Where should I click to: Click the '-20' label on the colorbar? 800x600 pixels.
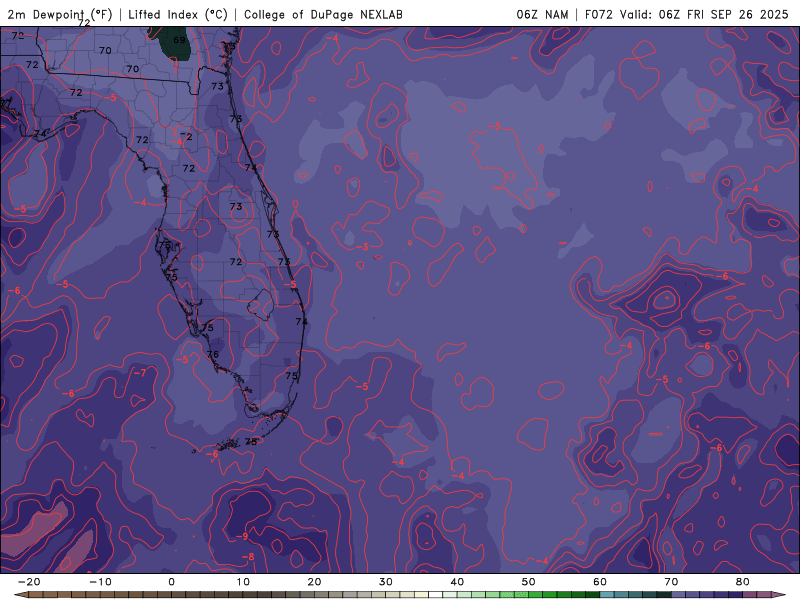29,582
